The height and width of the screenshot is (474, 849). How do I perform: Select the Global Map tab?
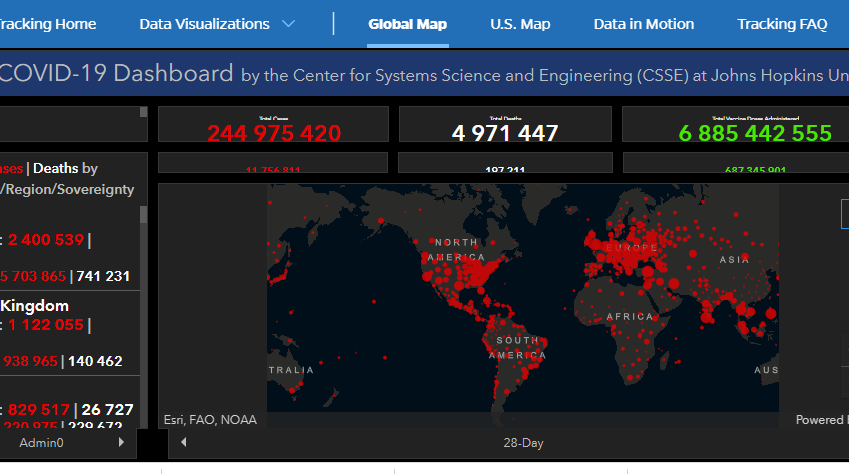tap(407, 24)
